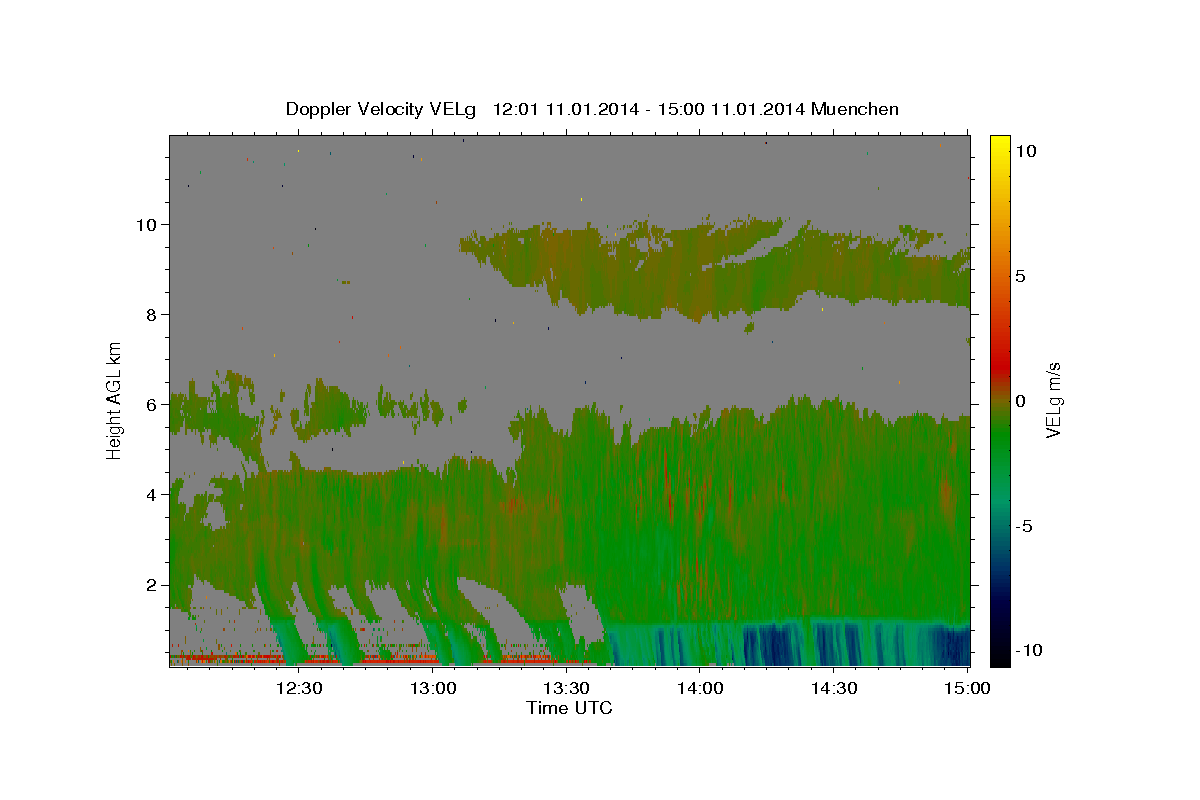Click the yellow top of the velocity colorbar
Screen dimensions: 1200x800
(x=1000, y=142)
